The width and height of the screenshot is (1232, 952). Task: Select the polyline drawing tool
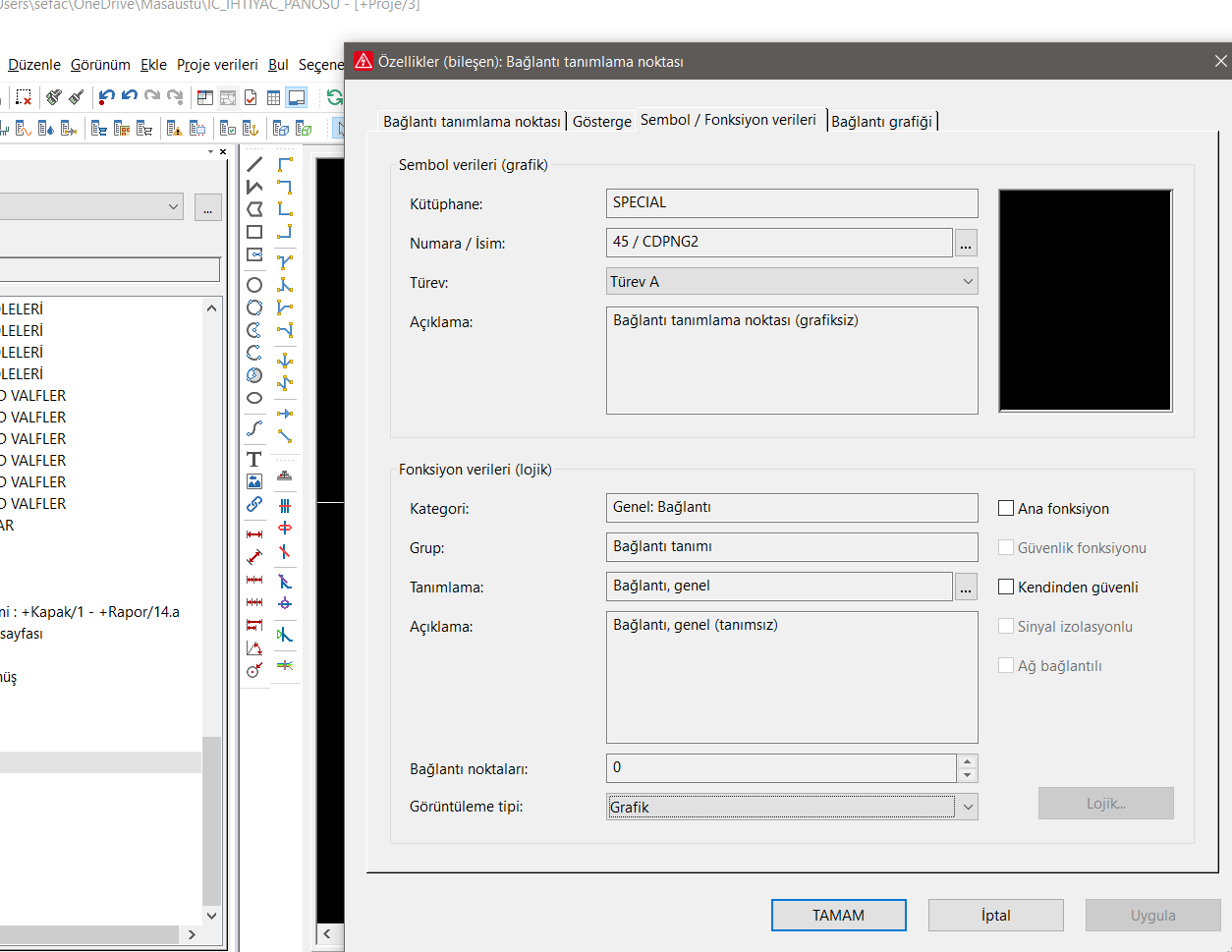pyautogui.click(x=254, y=187)
